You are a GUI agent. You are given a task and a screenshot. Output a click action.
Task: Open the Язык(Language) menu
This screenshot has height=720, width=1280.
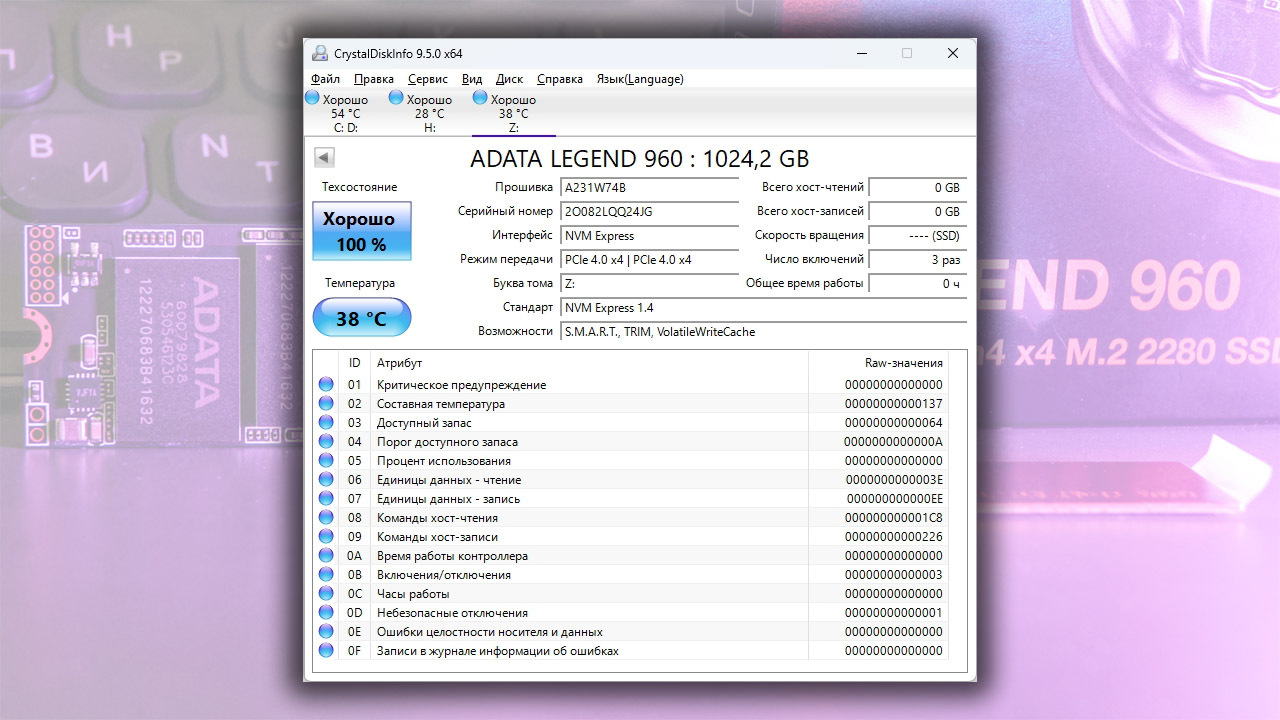640,79
